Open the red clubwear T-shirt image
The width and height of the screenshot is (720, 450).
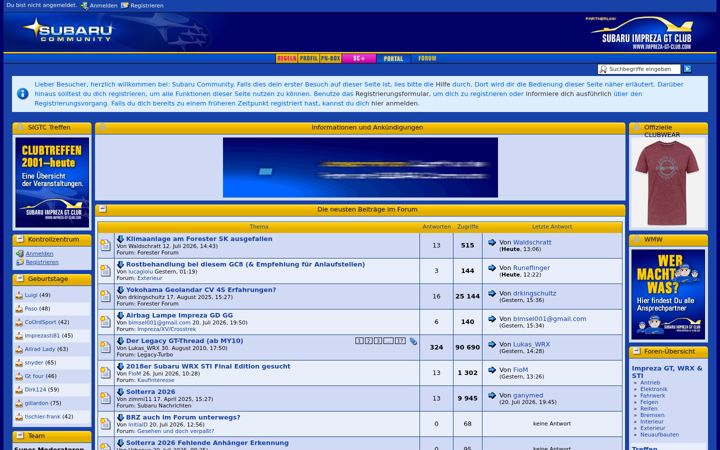[x=668, y=182]
